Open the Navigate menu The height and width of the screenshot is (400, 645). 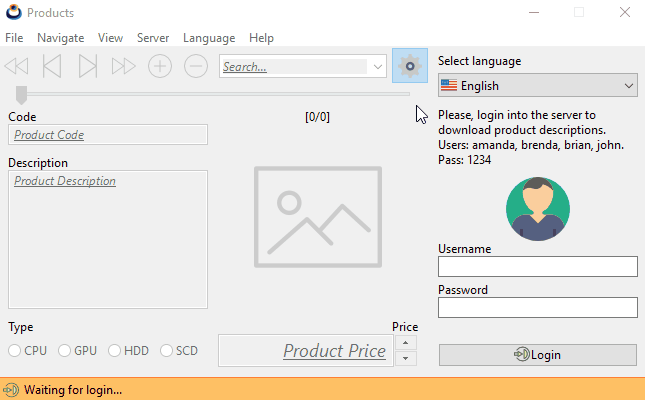60,38
